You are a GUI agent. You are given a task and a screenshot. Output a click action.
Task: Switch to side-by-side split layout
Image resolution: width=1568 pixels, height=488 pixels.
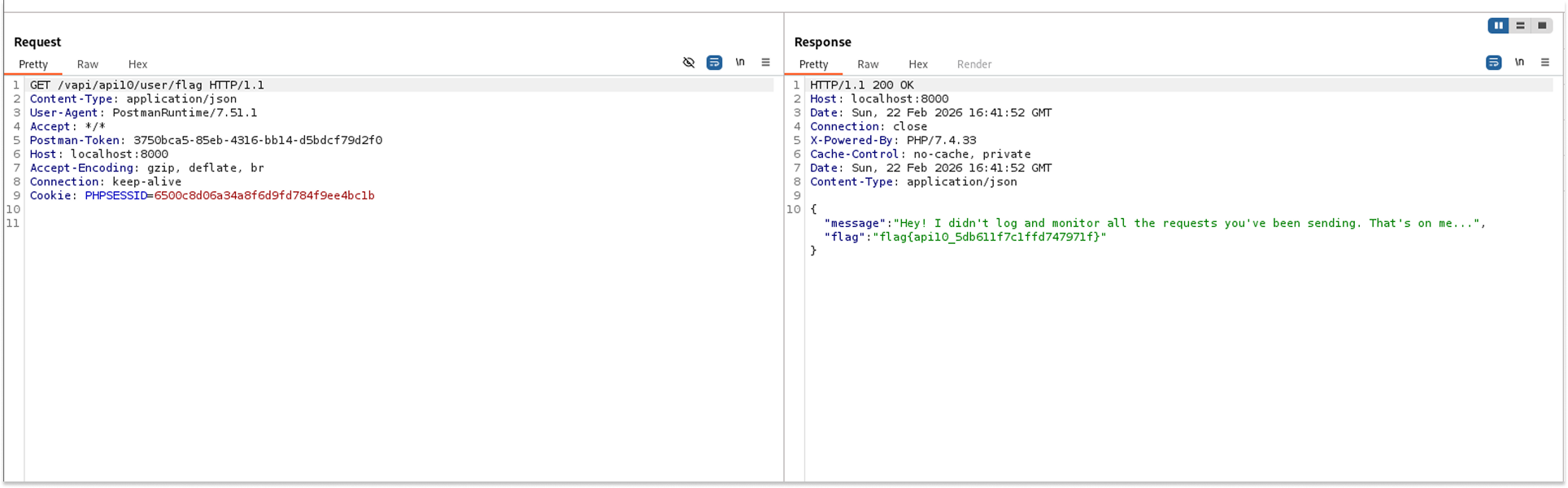coord(1498,26)
